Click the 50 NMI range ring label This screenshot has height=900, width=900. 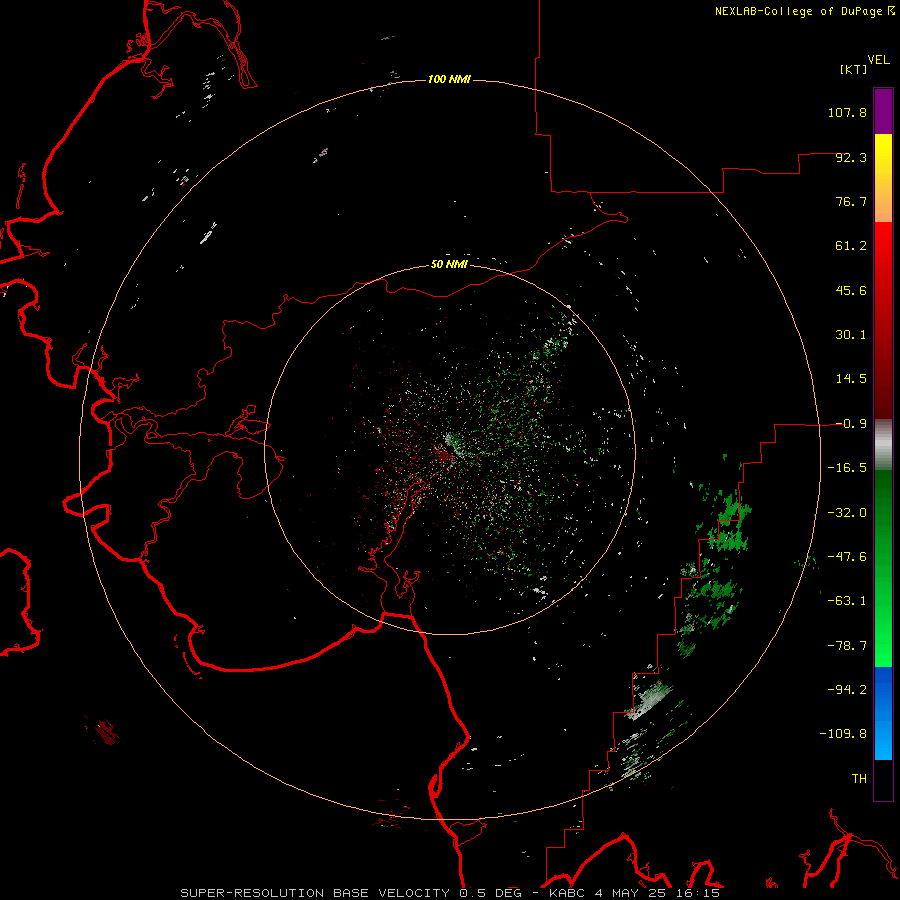click(x=449, y=264)
